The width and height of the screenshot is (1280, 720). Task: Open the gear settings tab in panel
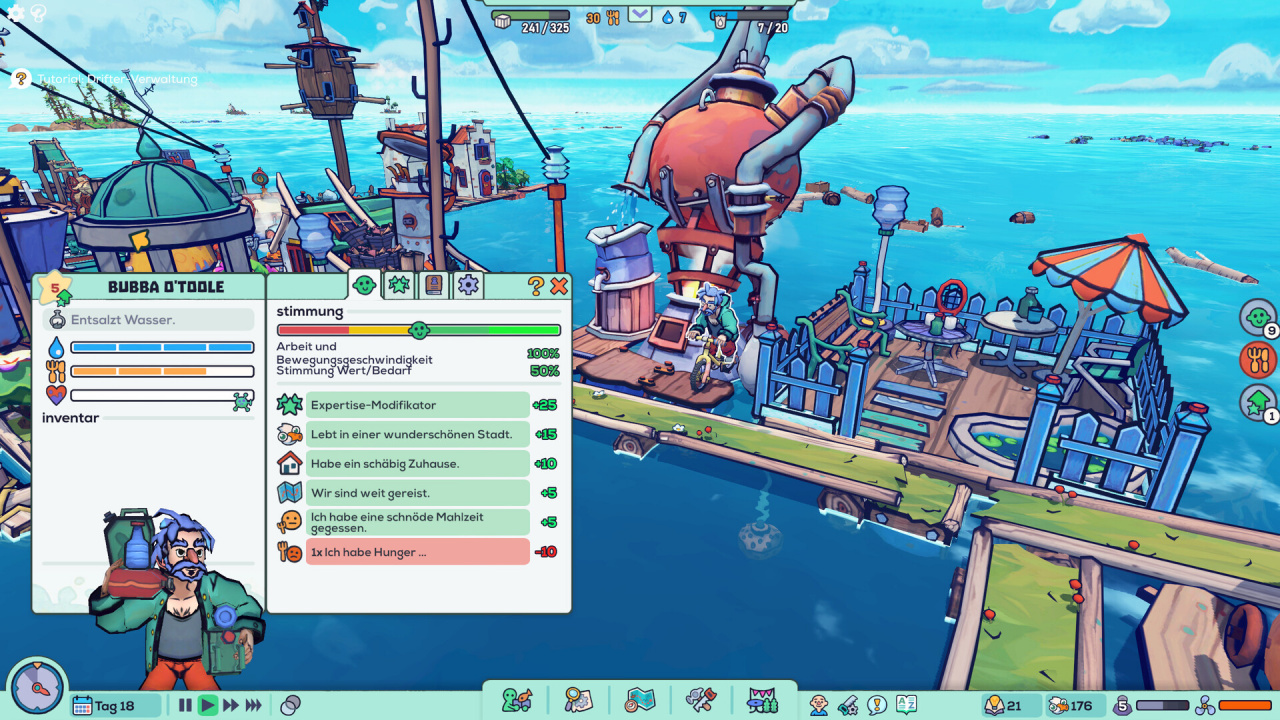[468, 286]
